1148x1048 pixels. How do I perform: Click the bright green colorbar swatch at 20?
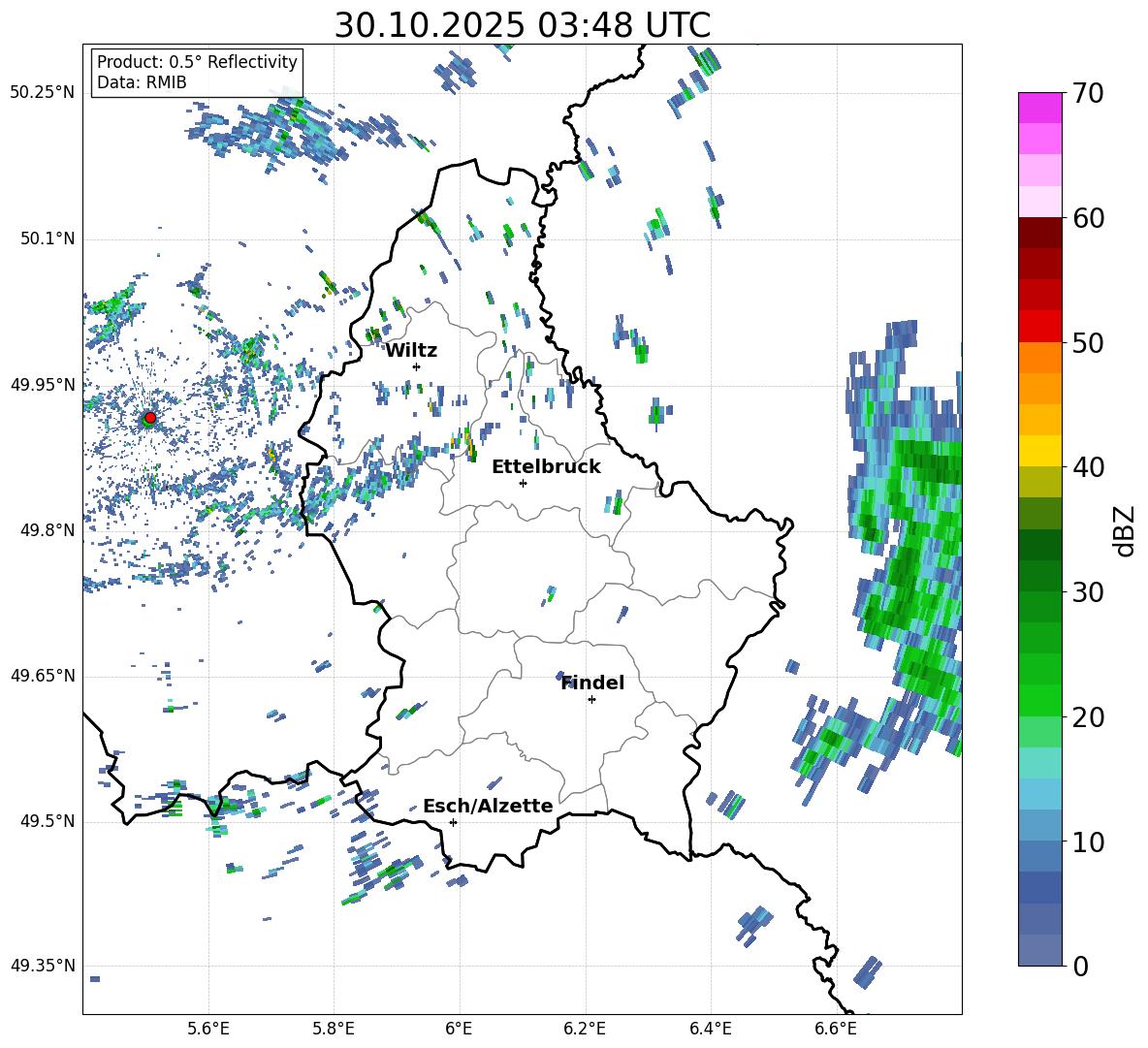(x=1039, y=701)
